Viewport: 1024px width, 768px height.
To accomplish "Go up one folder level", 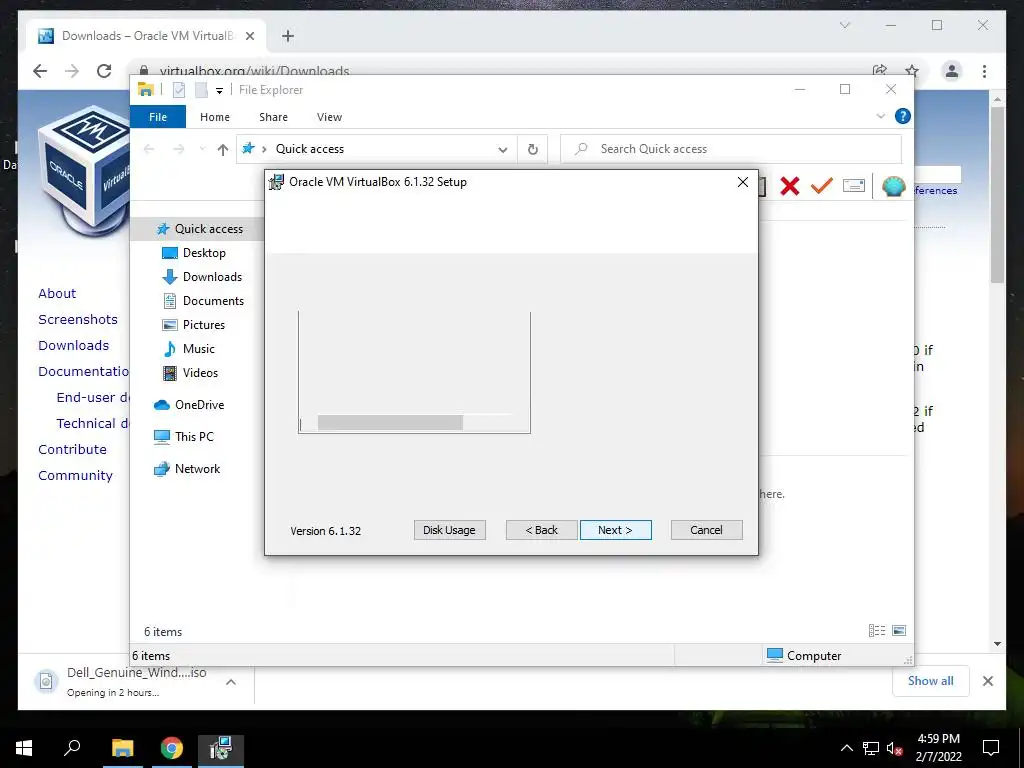I will 223,150.
